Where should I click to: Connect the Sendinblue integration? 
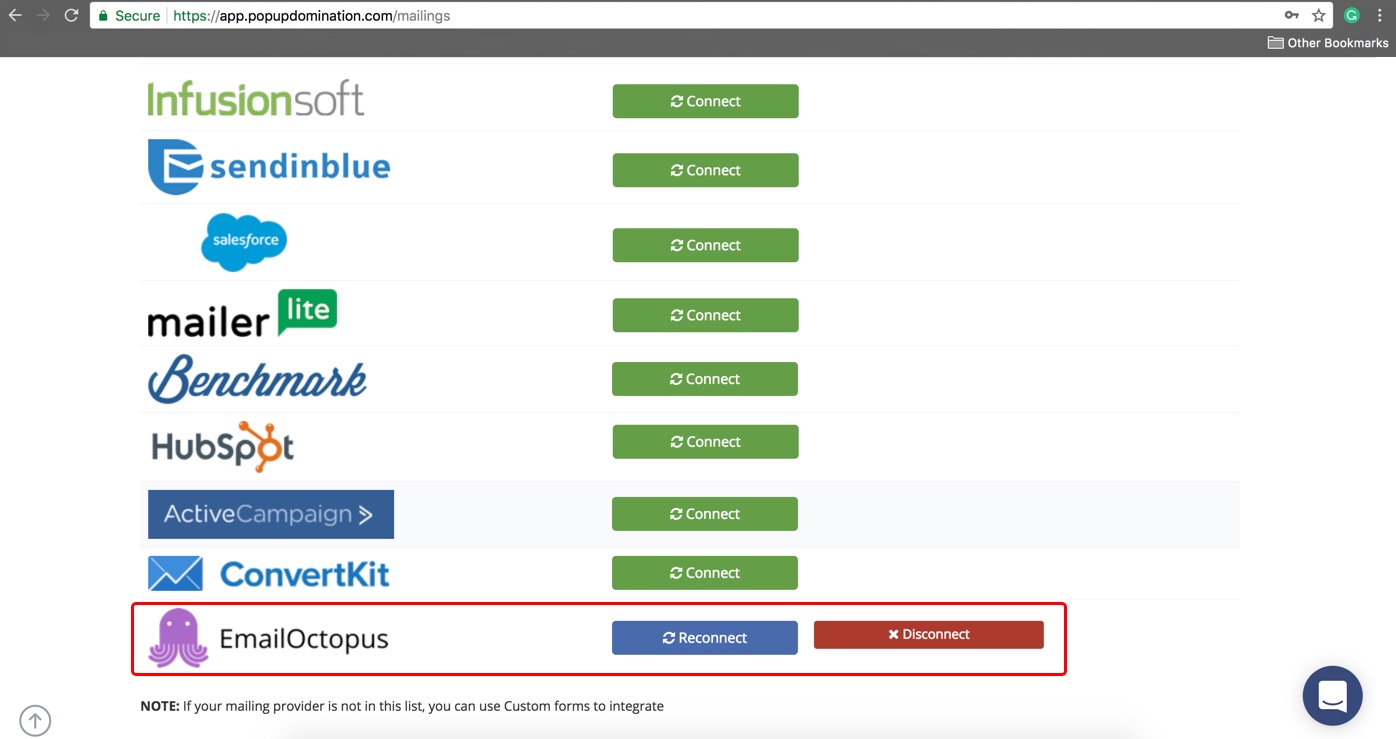click(705, 170)
